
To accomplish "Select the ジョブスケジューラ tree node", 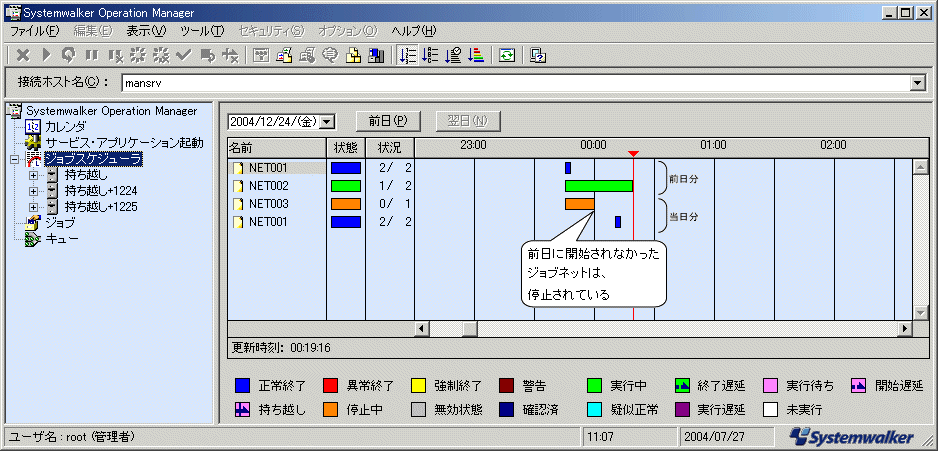I will point(93,159).
